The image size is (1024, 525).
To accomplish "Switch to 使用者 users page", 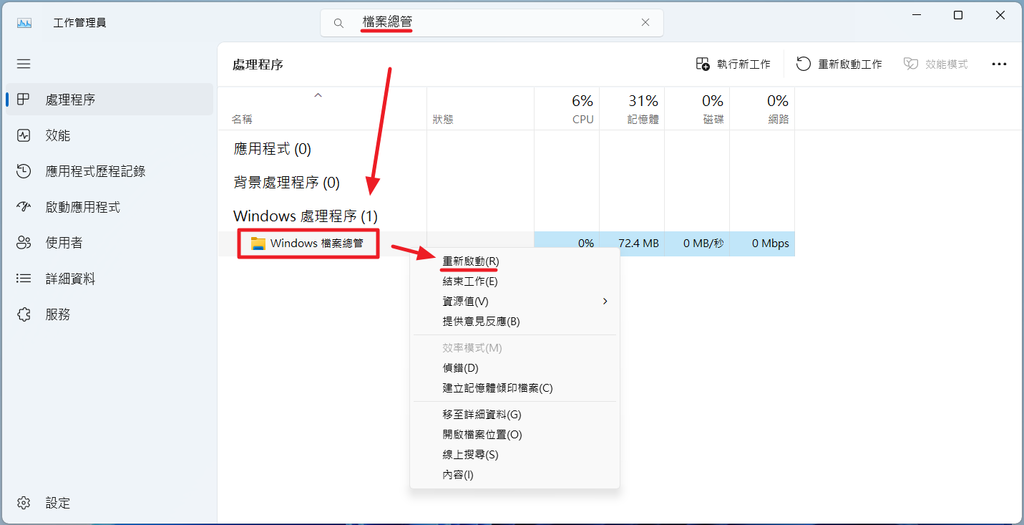I will click(x=109, y=243).
